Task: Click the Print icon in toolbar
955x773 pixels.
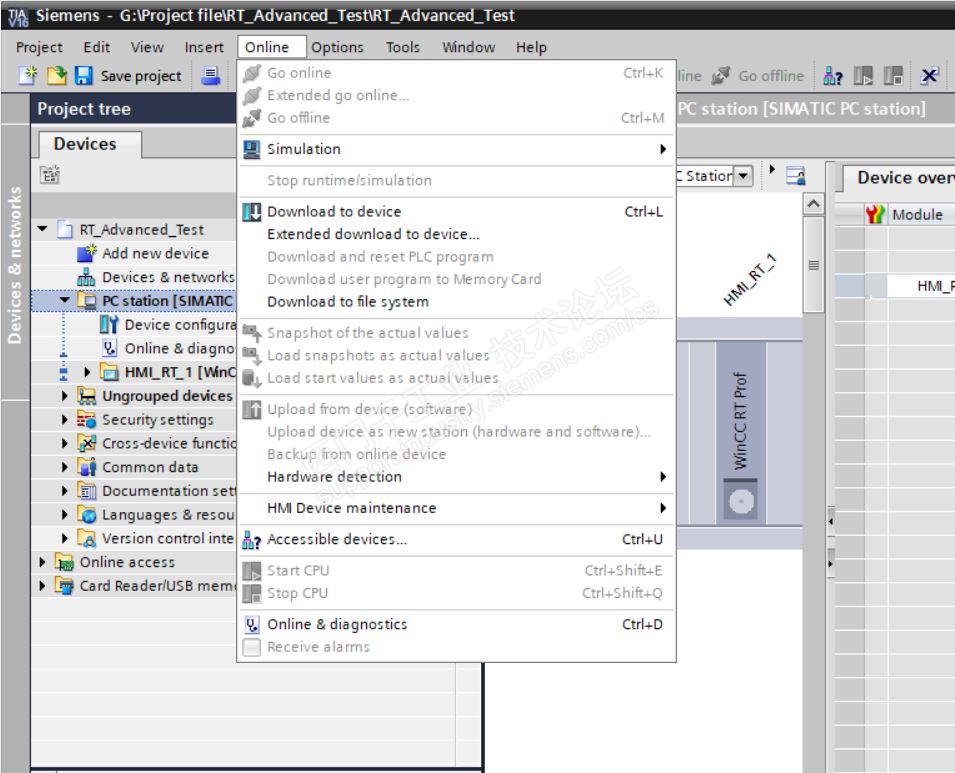Action: 211,76
